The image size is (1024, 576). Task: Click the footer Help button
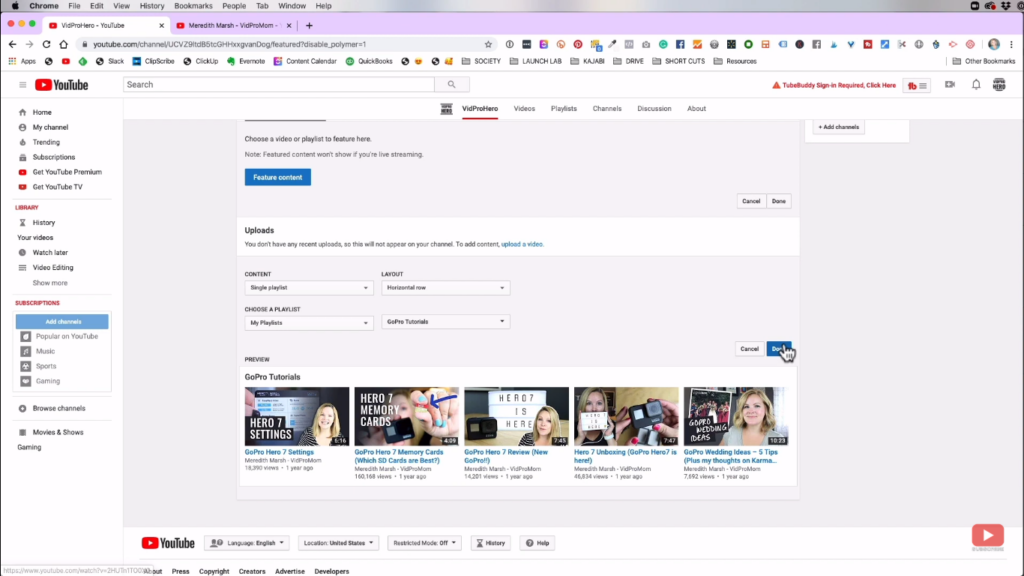coord(537,543)
